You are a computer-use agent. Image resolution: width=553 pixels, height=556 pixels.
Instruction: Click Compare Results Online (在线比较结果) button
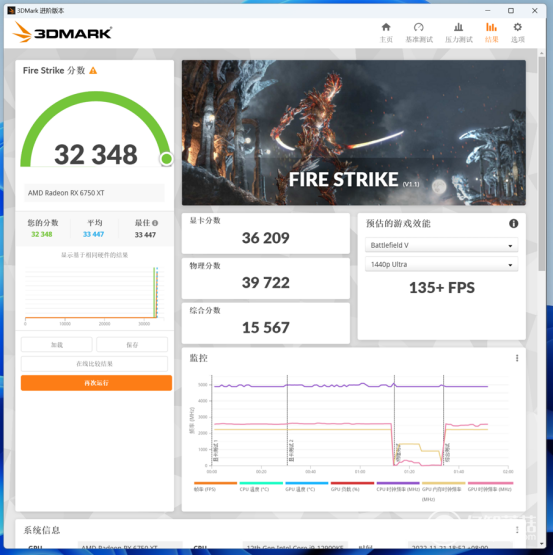coord(94,364)
